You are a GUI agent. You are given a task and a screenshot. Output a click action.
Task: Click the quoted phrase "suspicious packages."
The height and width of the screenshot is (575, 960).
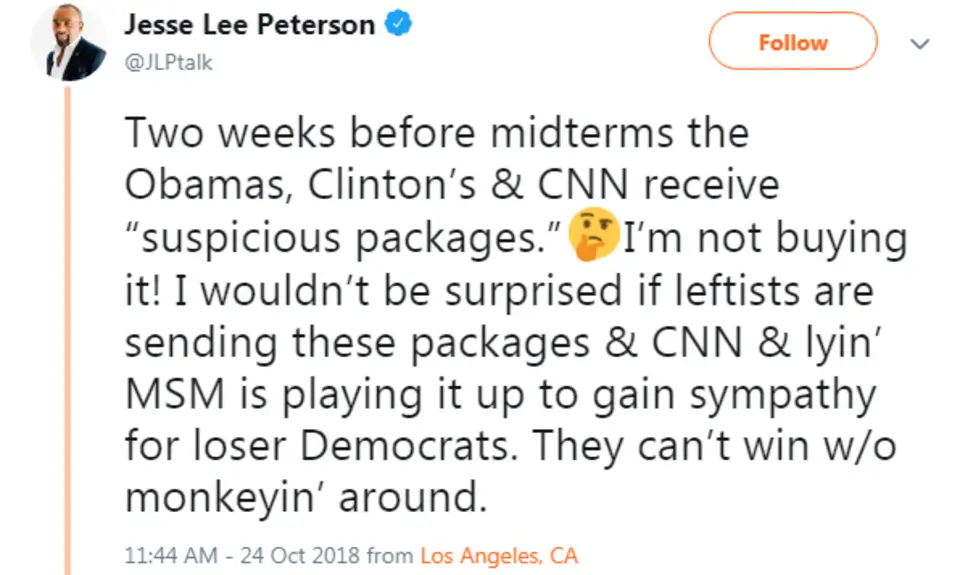342,239
